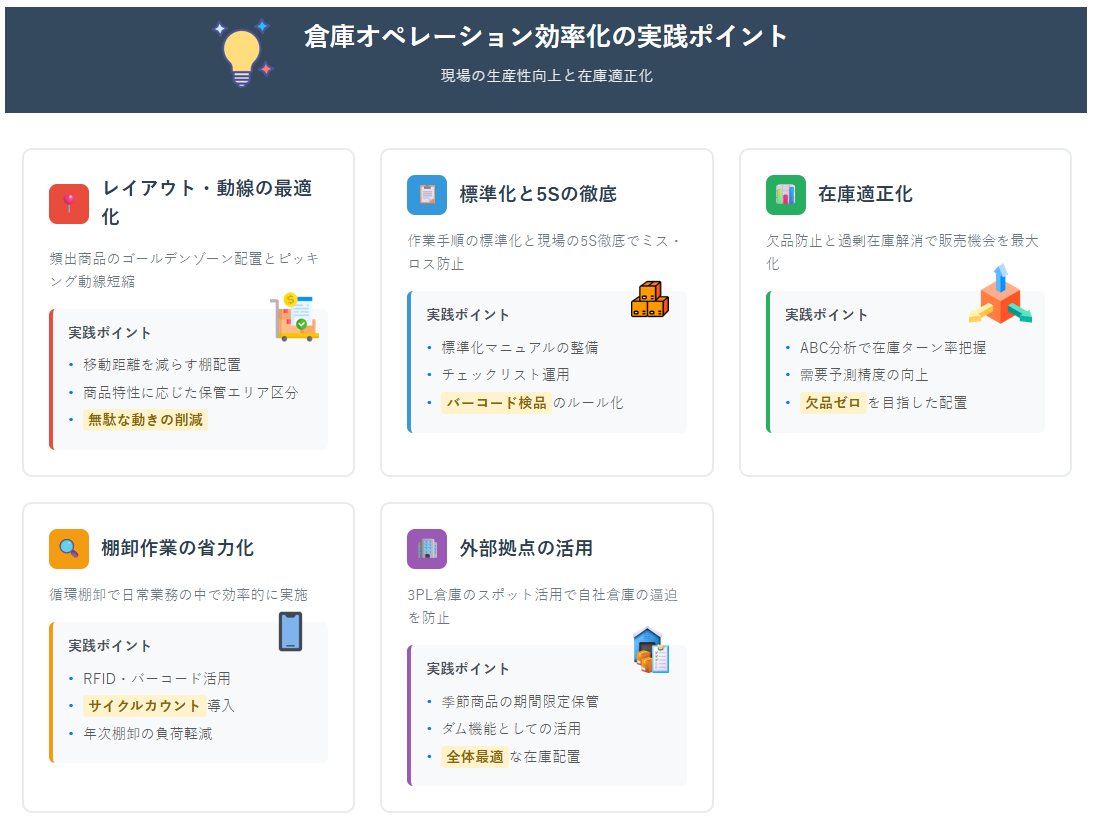Viewport: 1094px width, 823px height.
Task: Click the bullet ダム機能としての活用
Action: [x=511, y=729]
